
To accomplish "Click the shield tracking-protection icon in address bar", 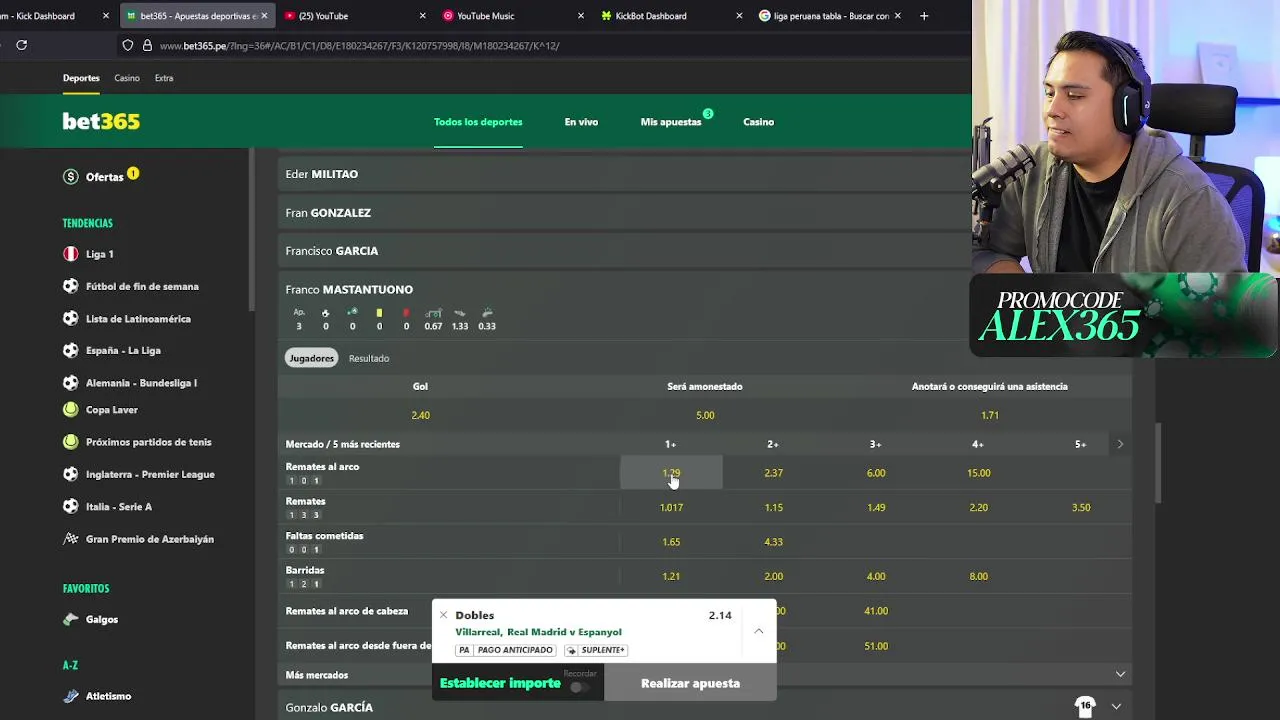I will [x=127, y=45].
